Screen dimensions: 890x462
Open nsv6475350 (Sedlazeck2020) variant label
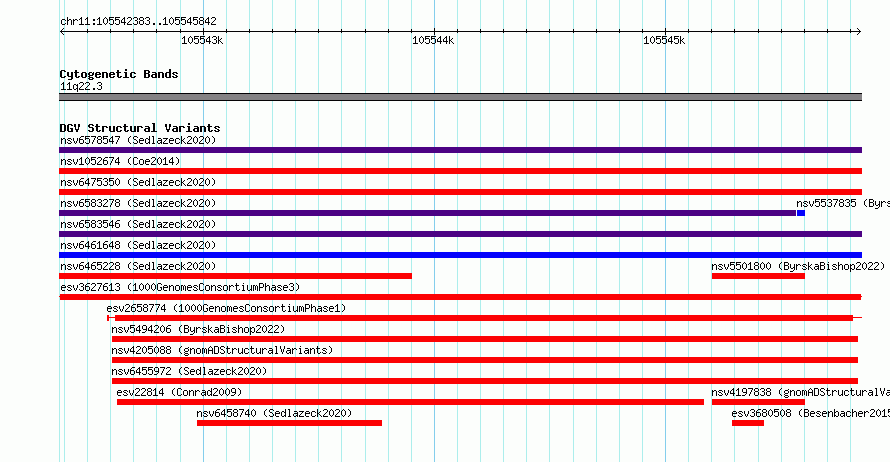138,182
